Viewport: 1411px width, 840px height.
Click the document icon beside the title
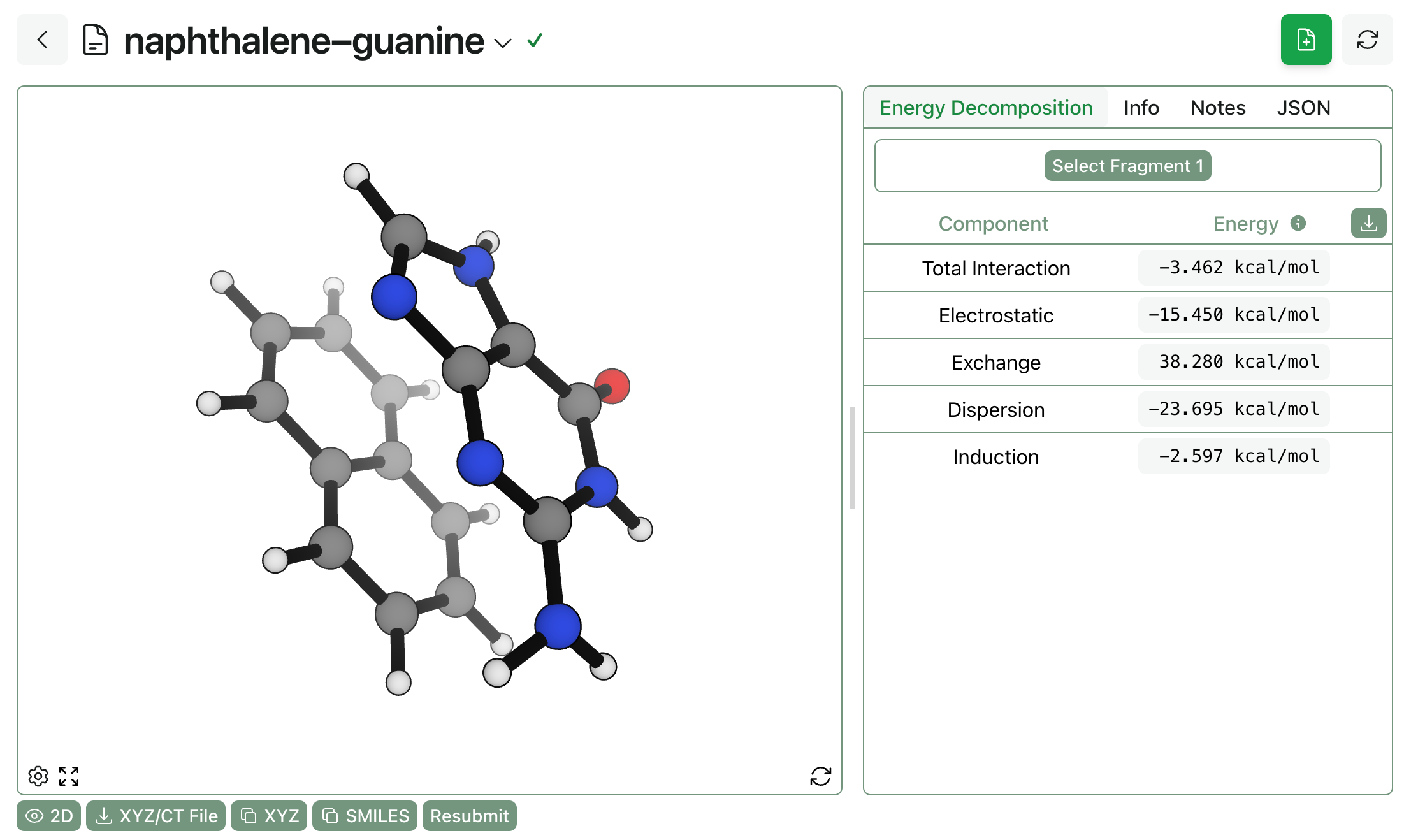pos(96,40)
